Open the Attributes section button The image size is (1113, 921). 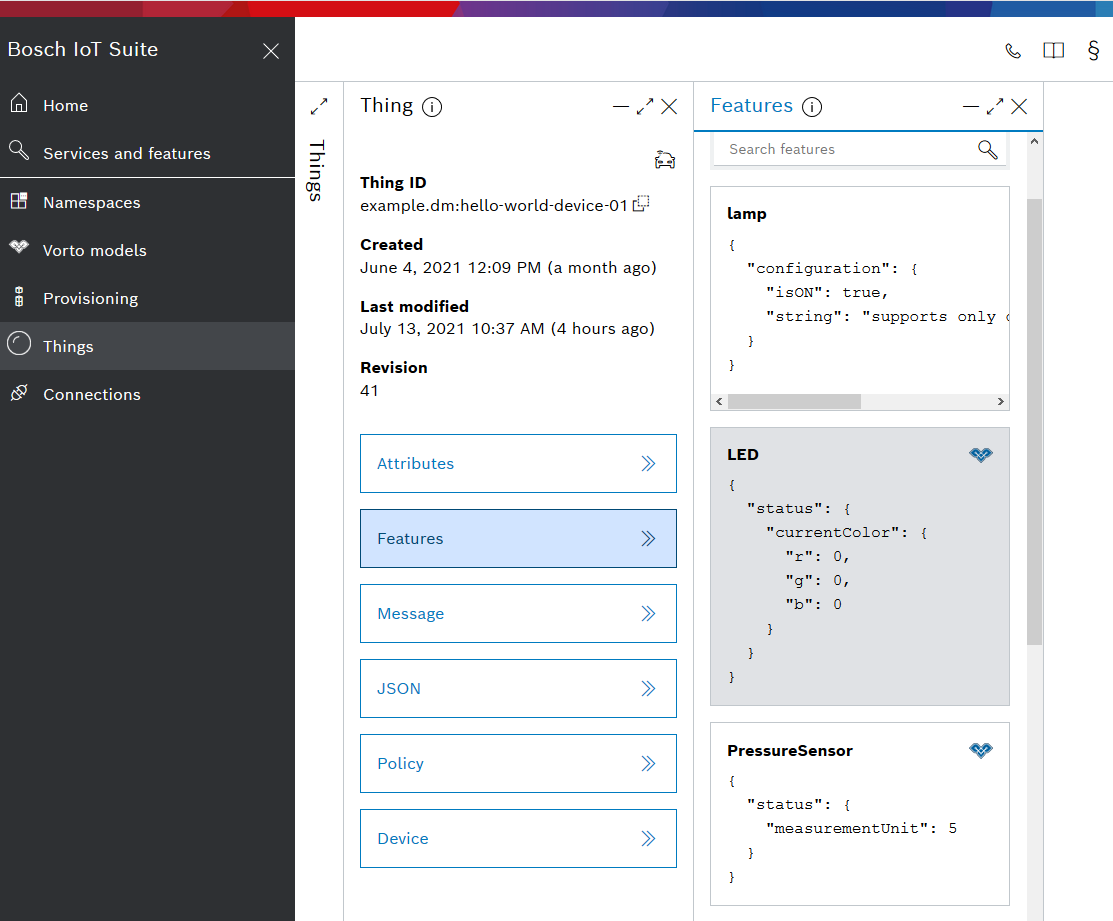tap(518, 463)
